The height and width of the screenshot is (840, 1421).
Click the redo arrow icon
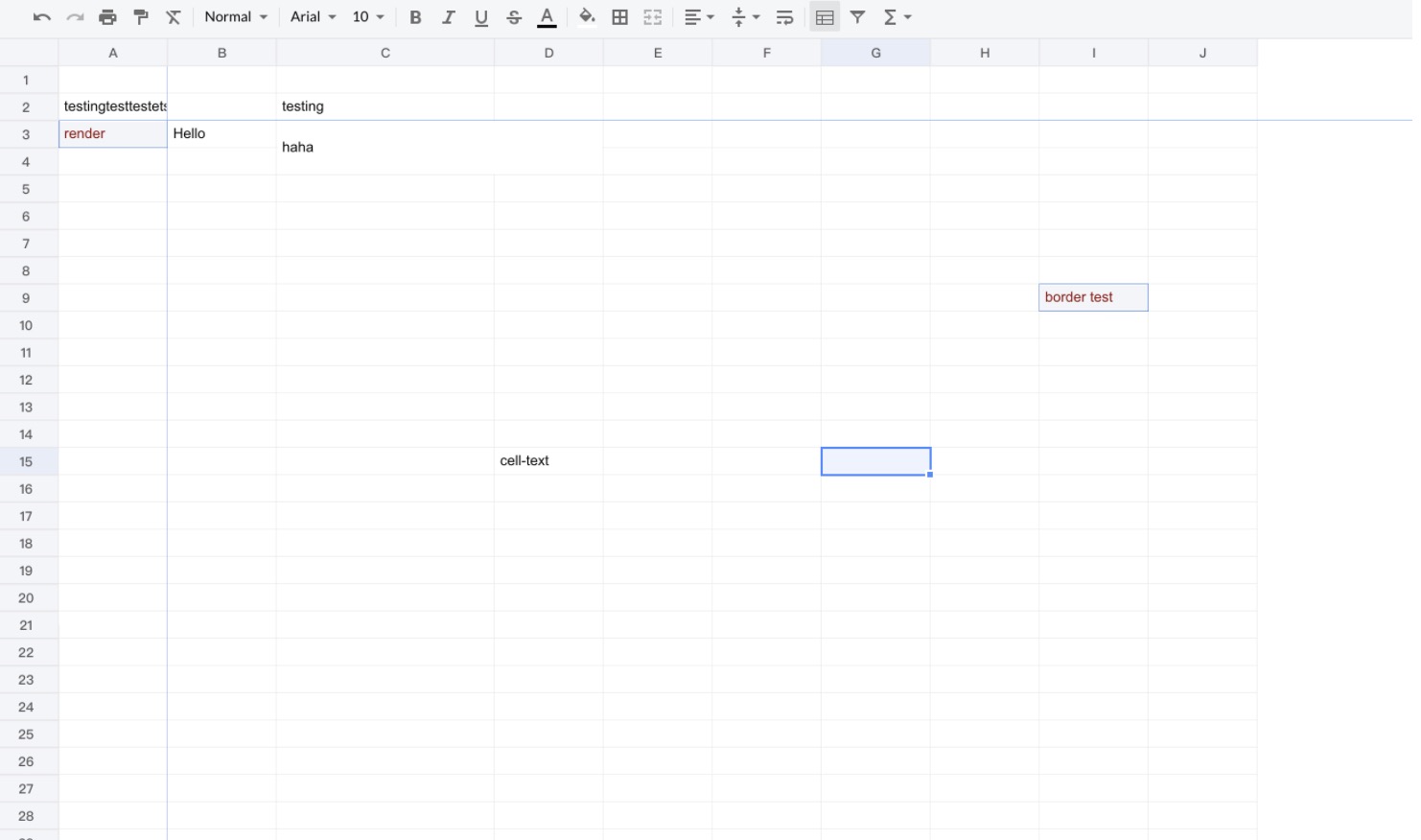tap(75, 17)
